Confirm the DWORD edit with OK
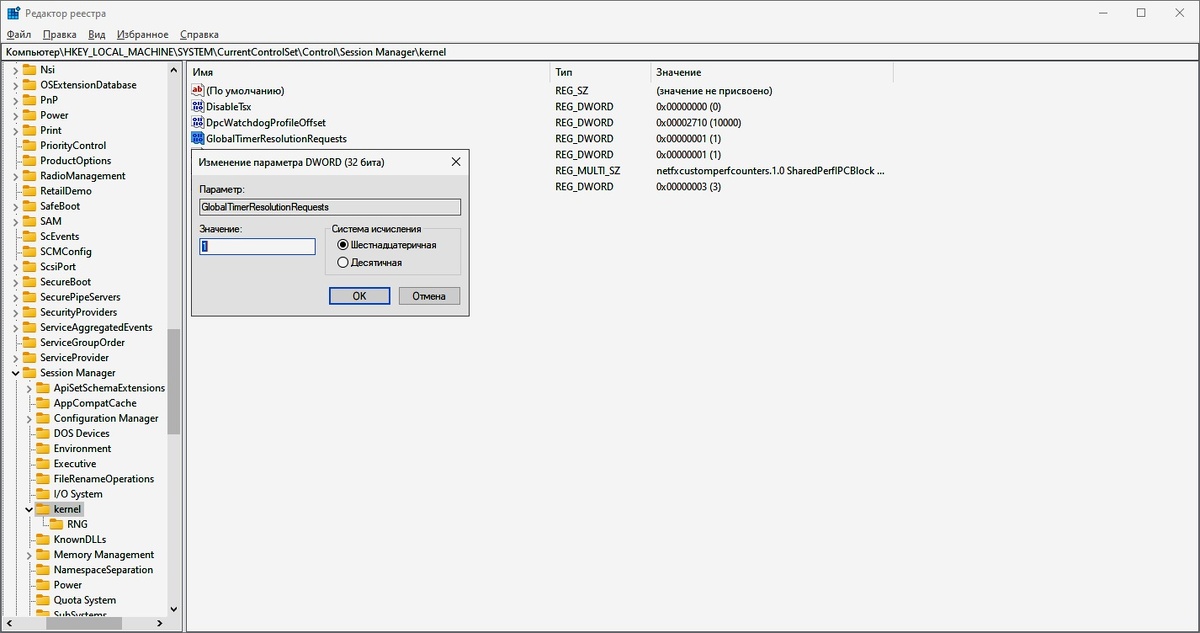 point(359,296)
